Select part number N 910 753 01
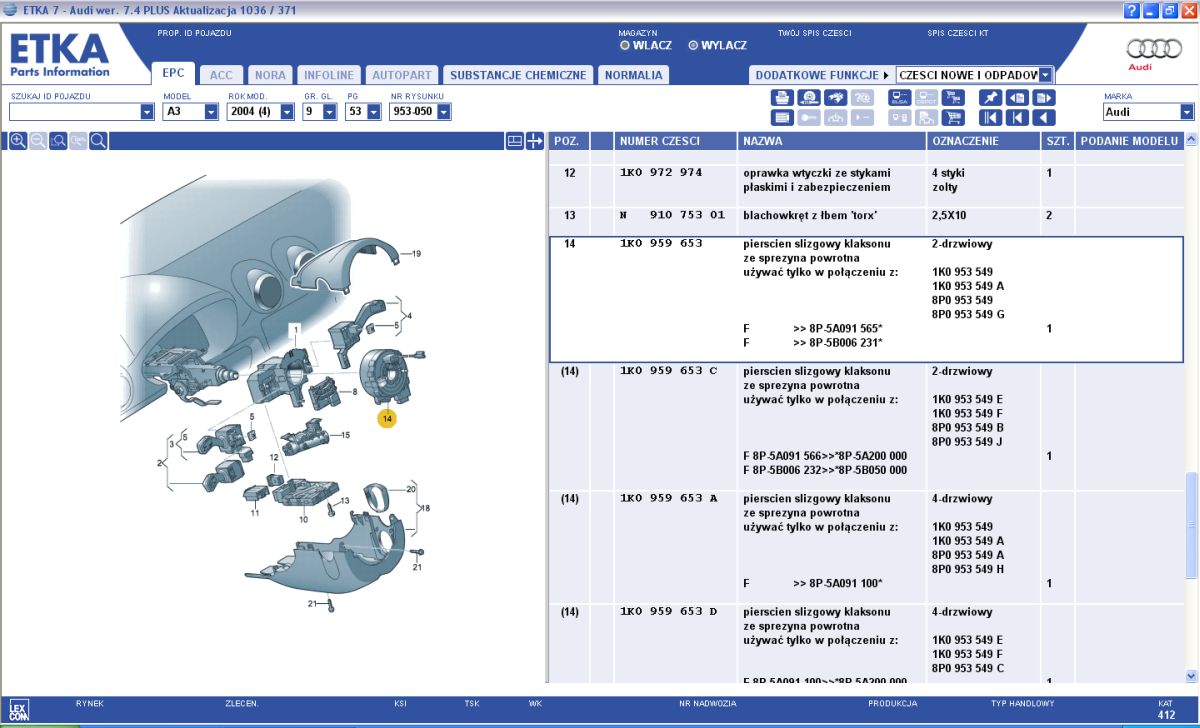This screenshot has height=728, width=1200. tap(671, 215)
